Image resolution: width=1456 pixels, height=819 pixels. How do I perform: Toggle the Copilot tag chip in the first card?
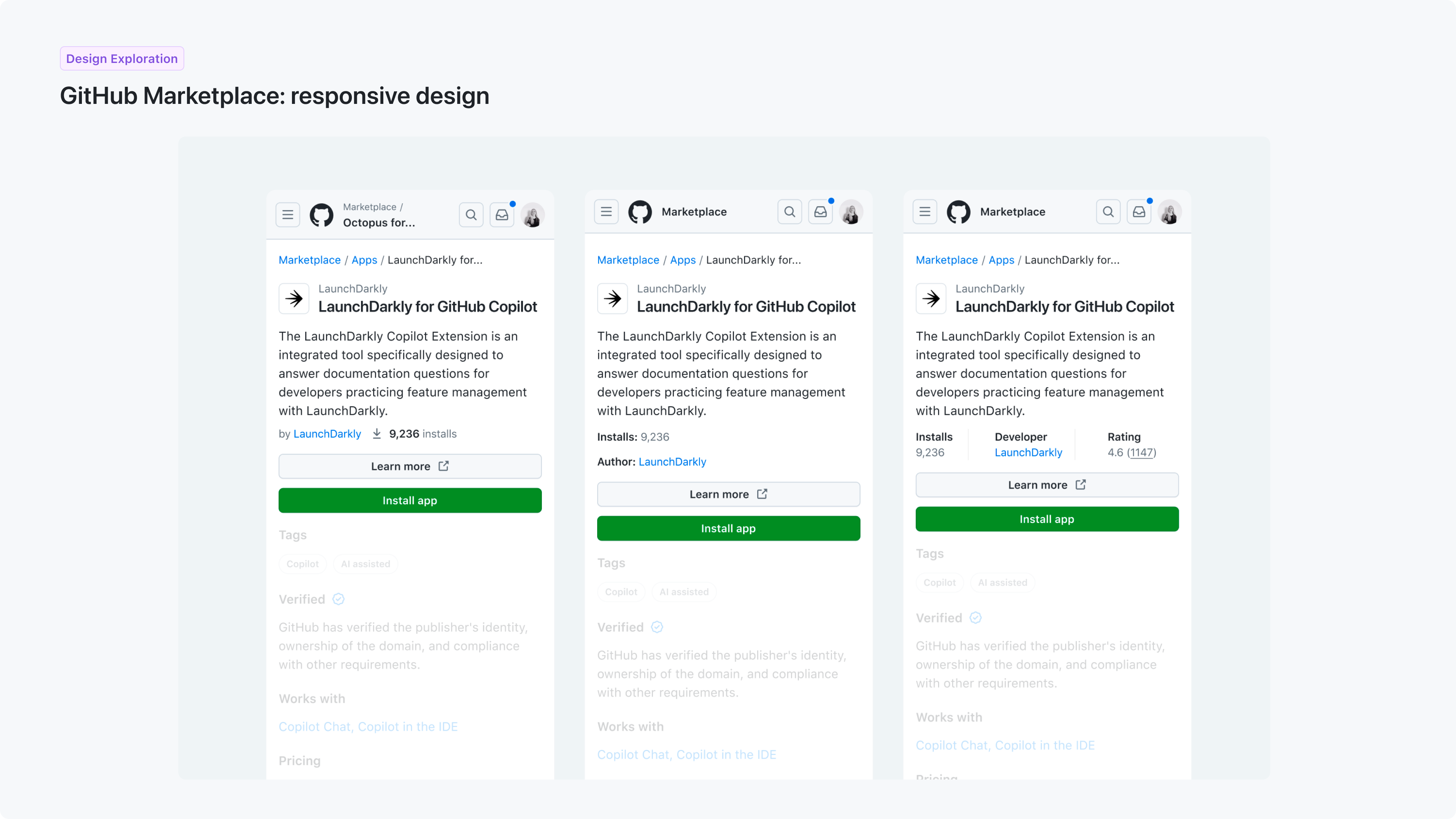click(302, 563)
